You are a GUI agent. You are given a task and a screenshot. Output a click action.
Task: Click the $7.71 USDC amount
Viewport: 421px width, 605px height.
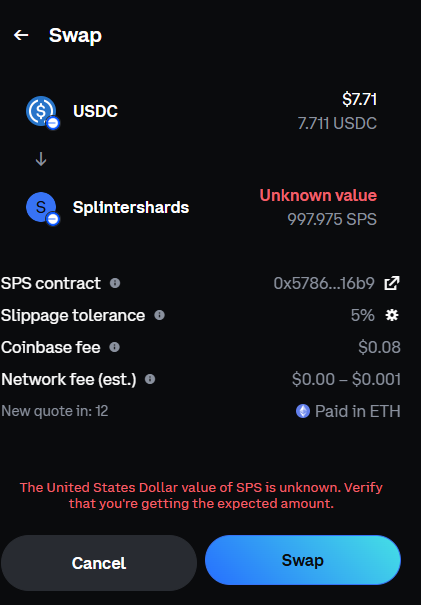[359, 99]
